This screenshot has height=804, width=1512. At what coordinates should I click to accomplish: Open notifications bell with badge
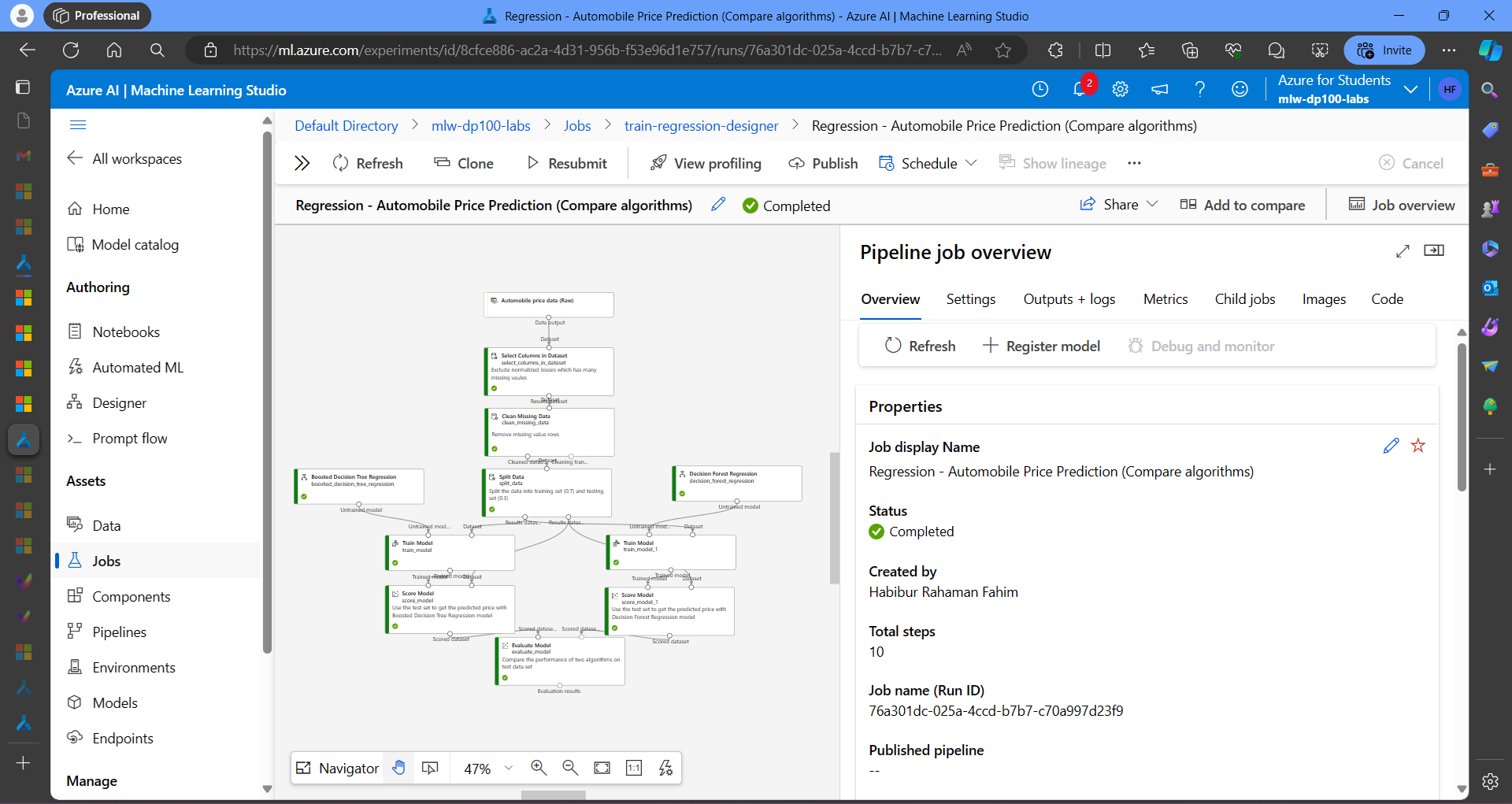[1080, 89]
